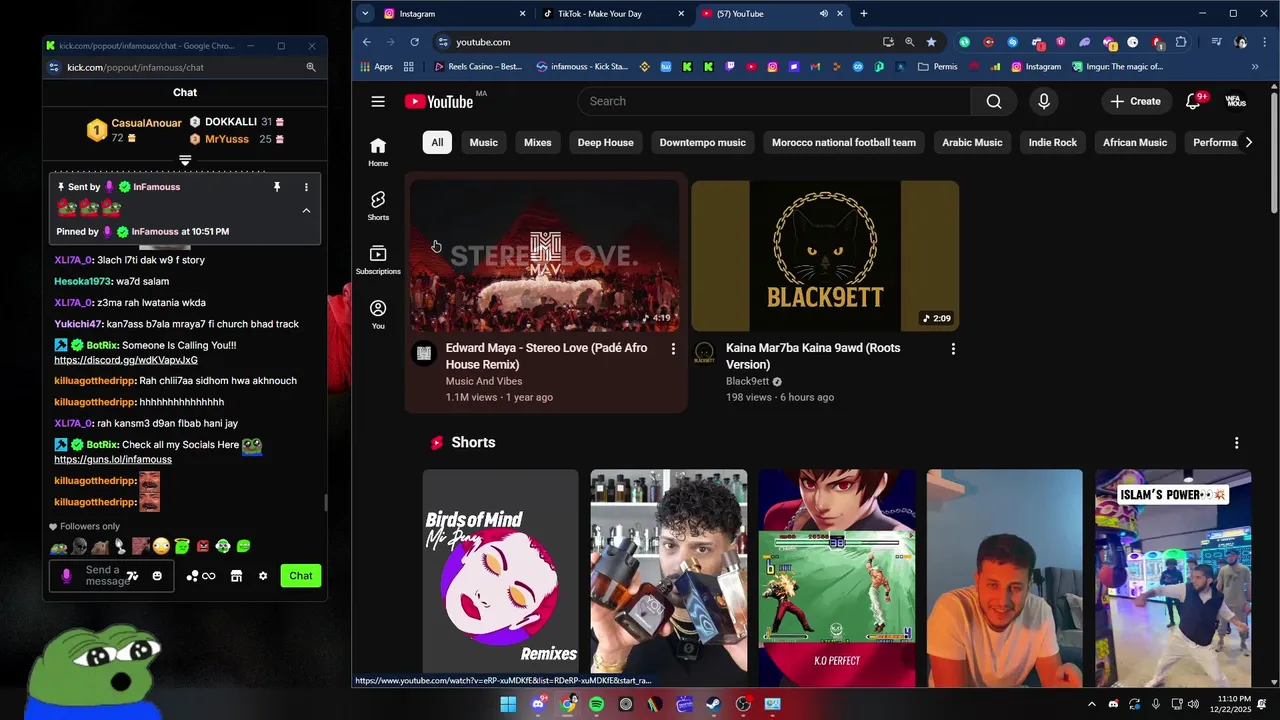Unpin the pinned message in Kick chat
Viewport: 1280px width, 720px height.
277,187
